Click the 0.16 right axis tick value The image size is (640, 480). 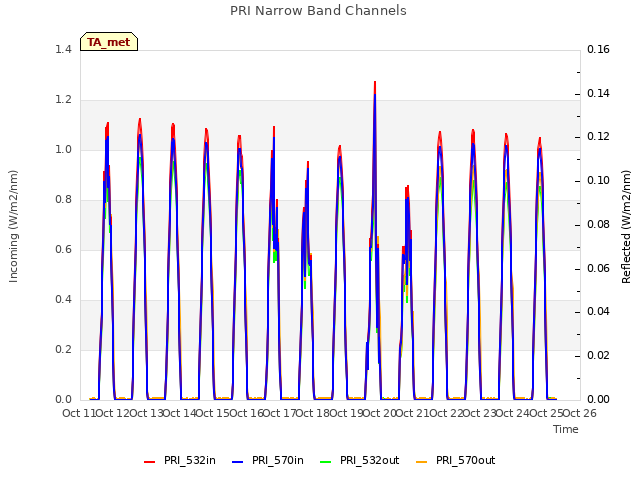pyautogui.click(x=598, y=49)
